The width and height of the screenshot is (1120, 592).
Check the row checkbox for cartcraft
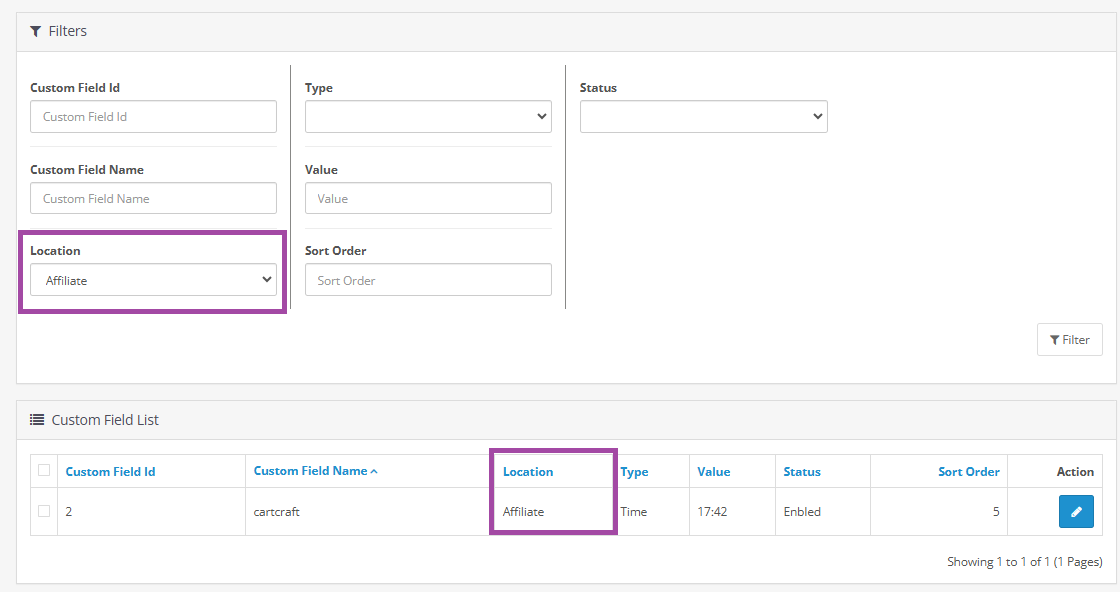click(44, 511)
